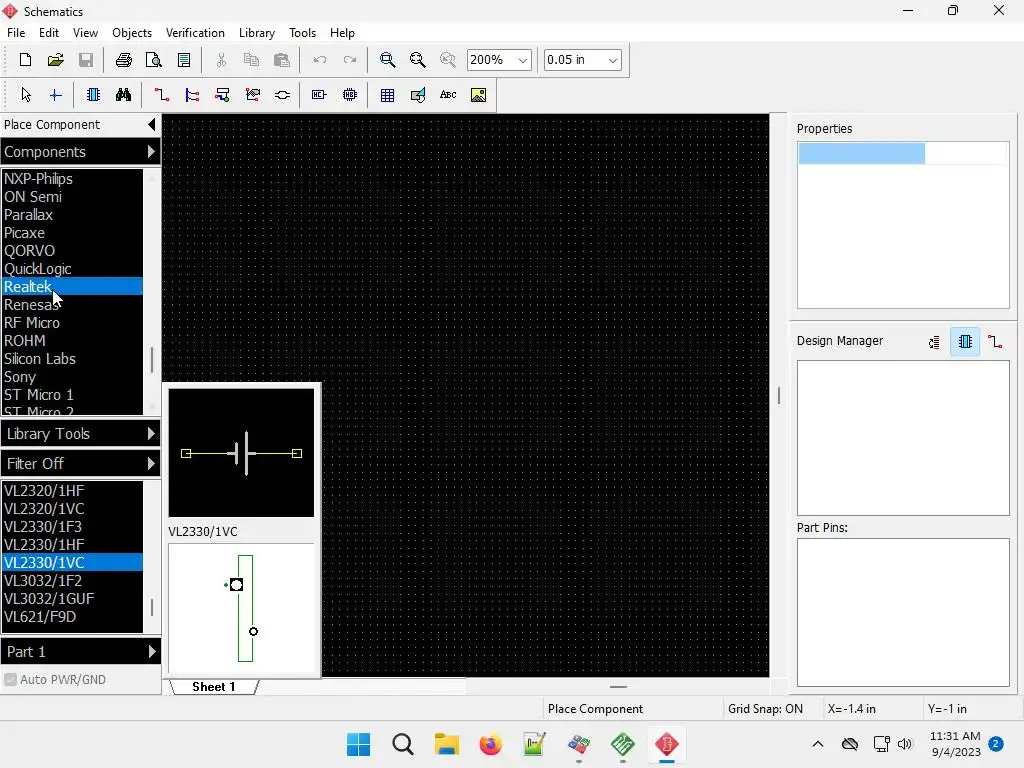
Task: Expand the Filter Off menu
Action: (80, 464)
